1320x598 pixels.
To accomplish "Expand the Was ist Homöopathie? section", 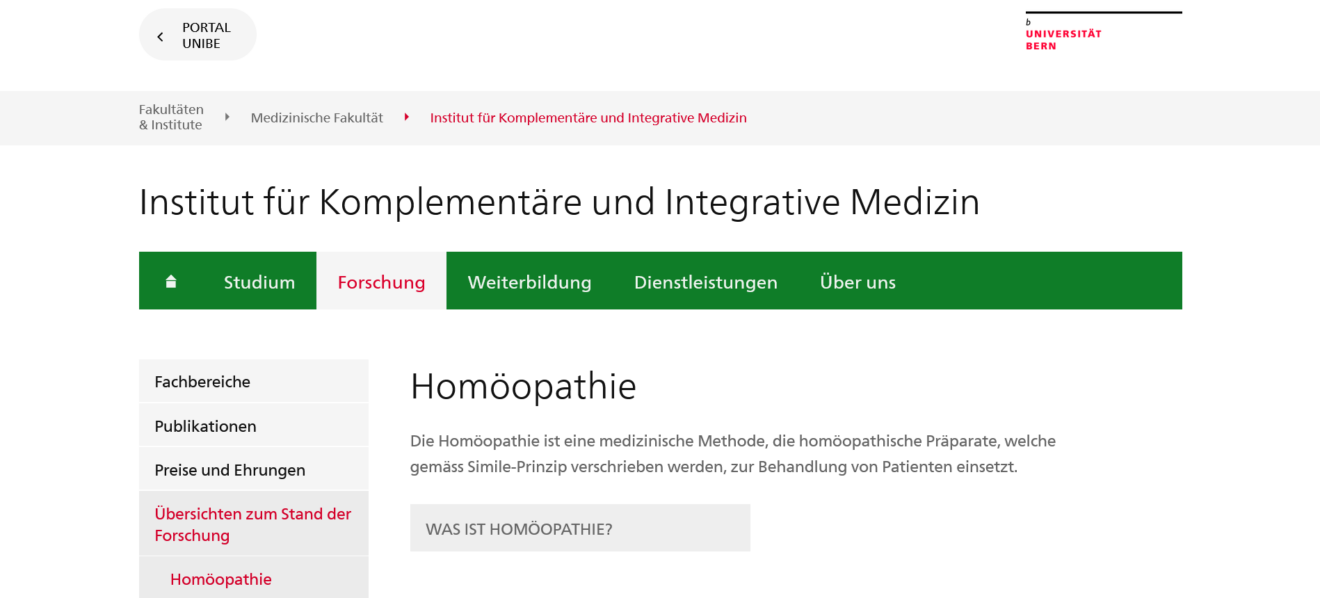I will 580,528.
